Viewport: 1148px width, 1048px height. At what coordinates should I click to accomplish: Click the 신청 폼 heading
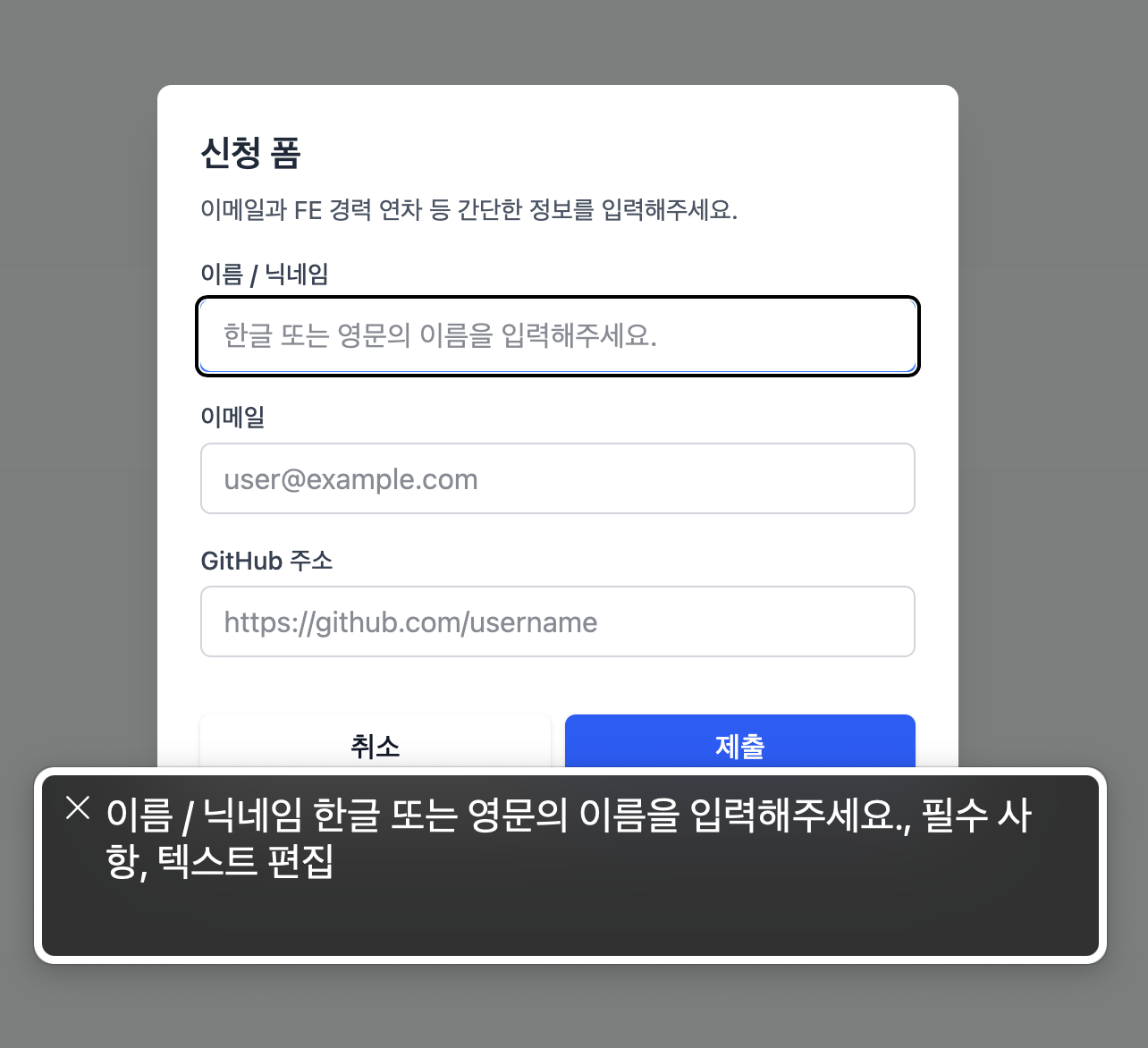click(250, 153)
